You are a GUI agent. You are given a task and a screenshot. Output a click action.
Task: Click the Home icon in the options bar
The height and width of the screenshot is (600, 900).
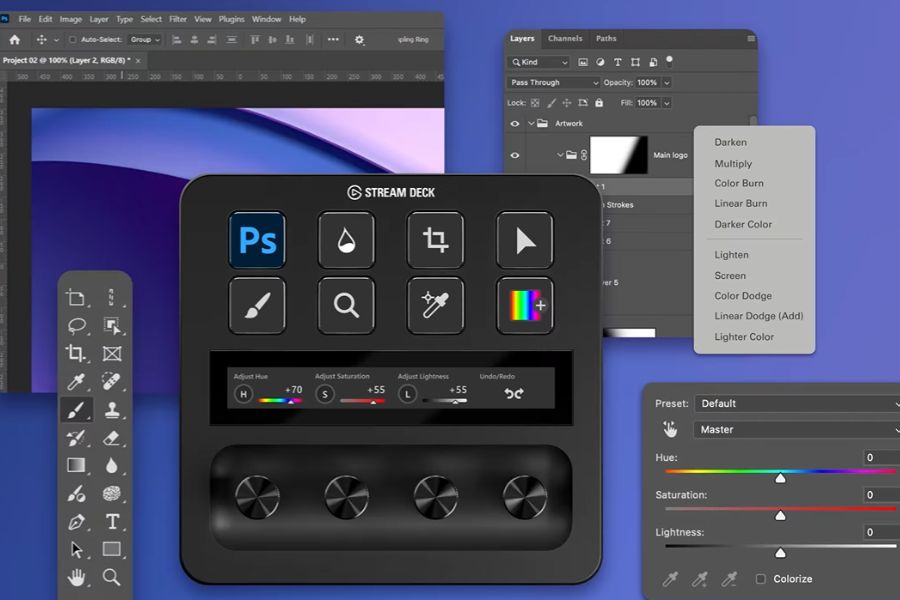click(x=14, y=40)
